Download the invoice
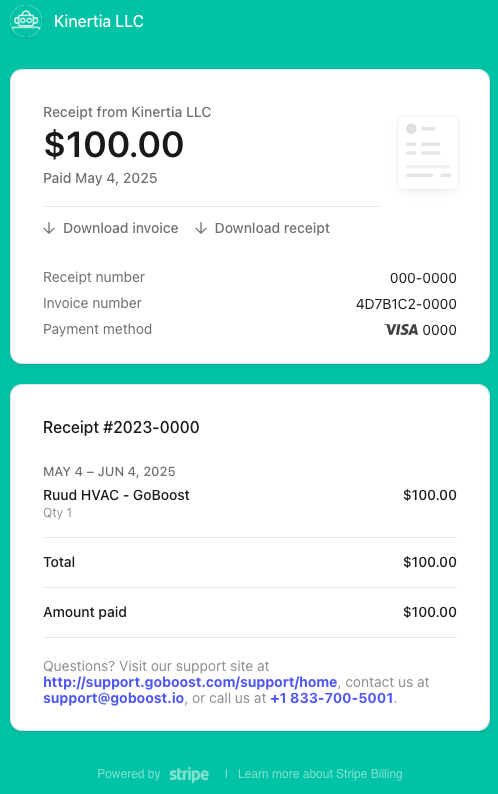The width and height of the screenshot is (498, 794). click(111, 228)
